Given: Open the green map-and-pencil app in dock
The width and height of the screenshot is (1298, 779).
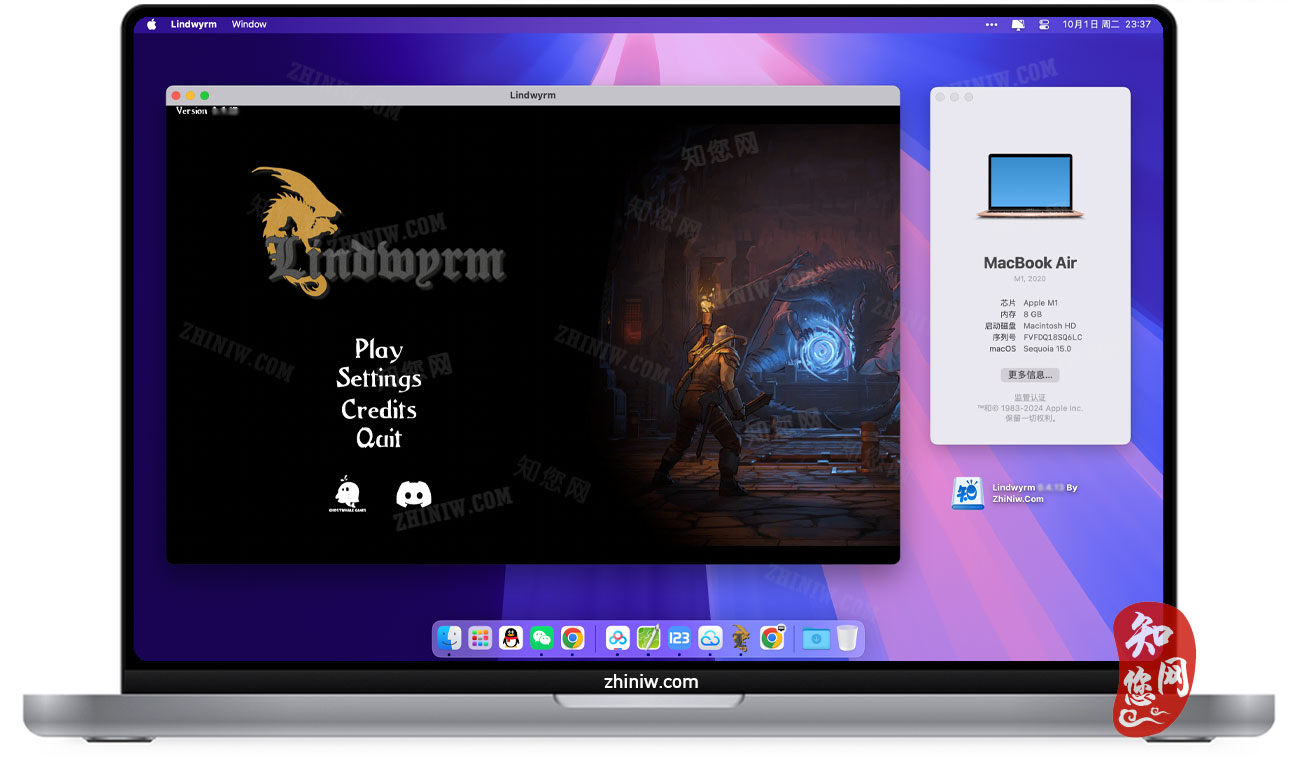Looking at the screenshot, I should (649, 638).
